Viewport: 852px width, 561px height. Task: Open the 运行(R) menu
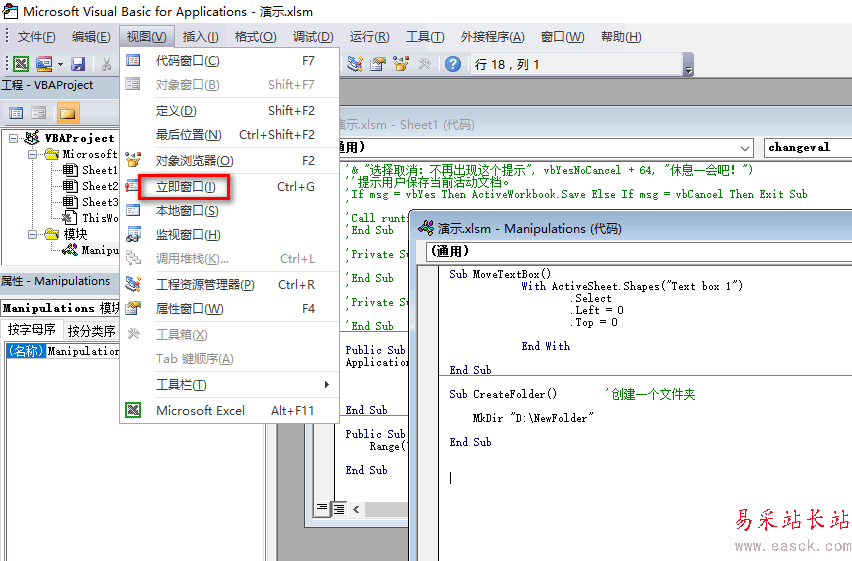369,36
